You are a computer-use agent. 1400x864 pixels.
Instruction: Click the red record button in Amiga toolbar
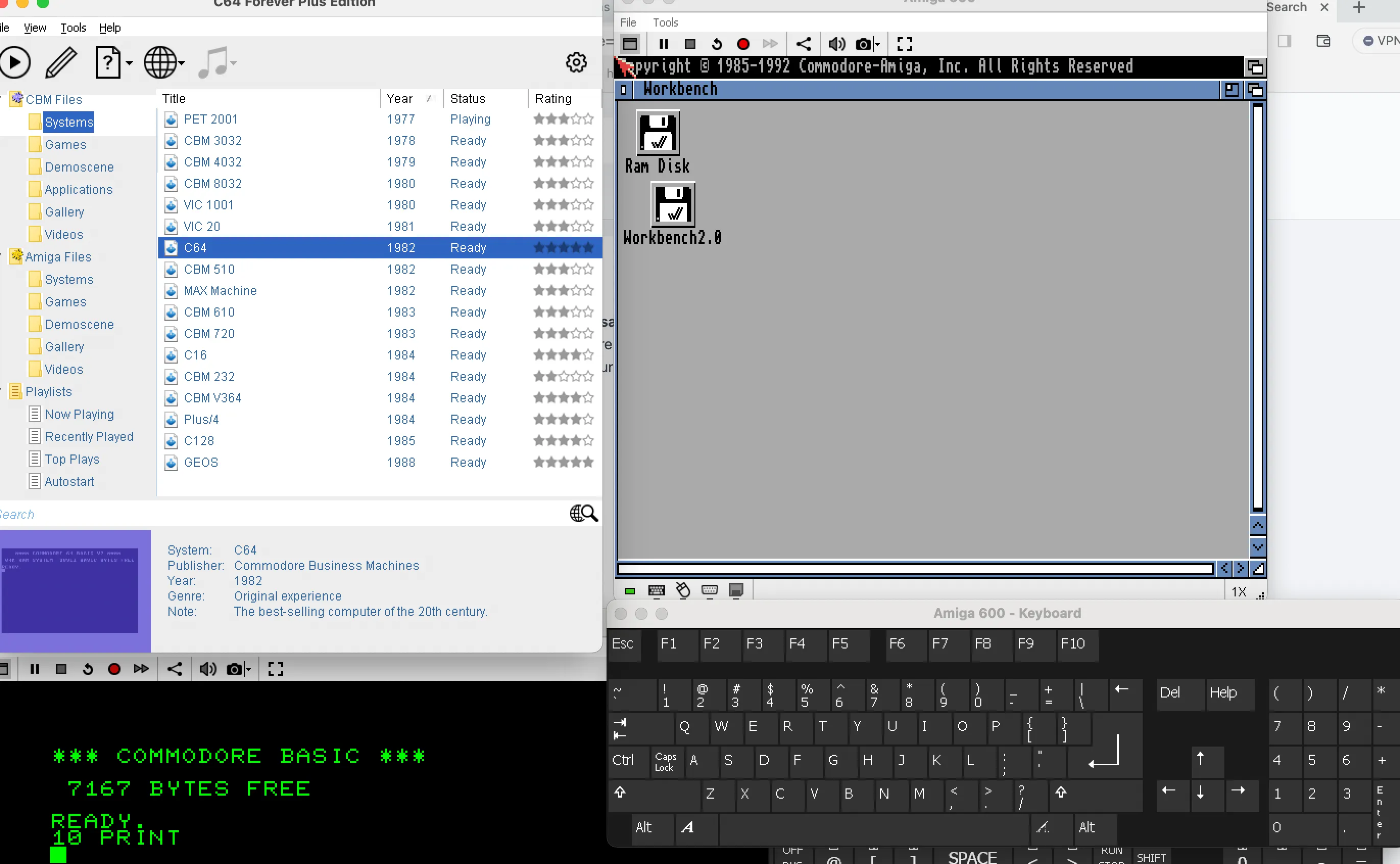pos(743,44)
